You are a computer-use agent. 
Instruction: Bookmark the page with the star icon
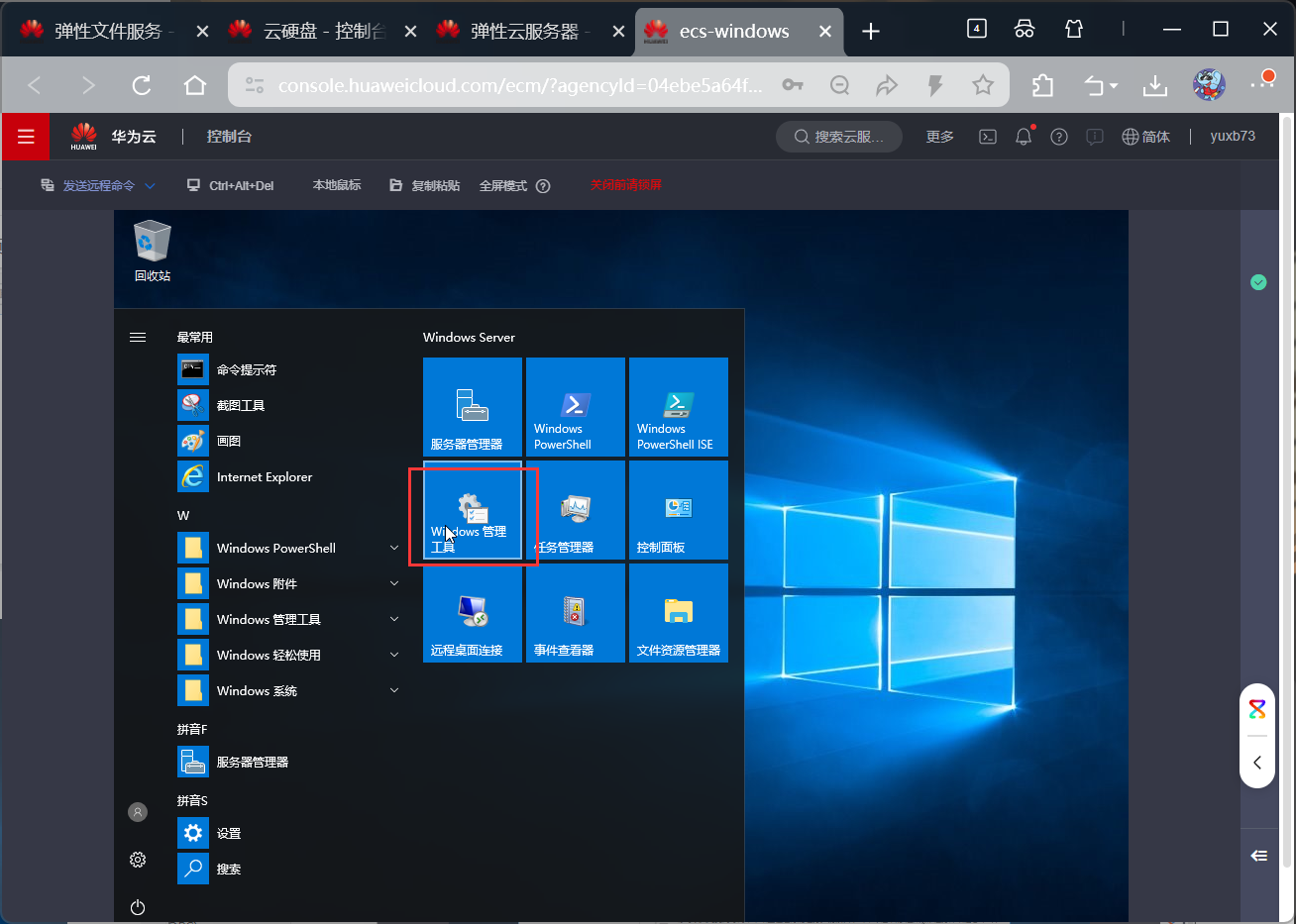click(983, 85)
